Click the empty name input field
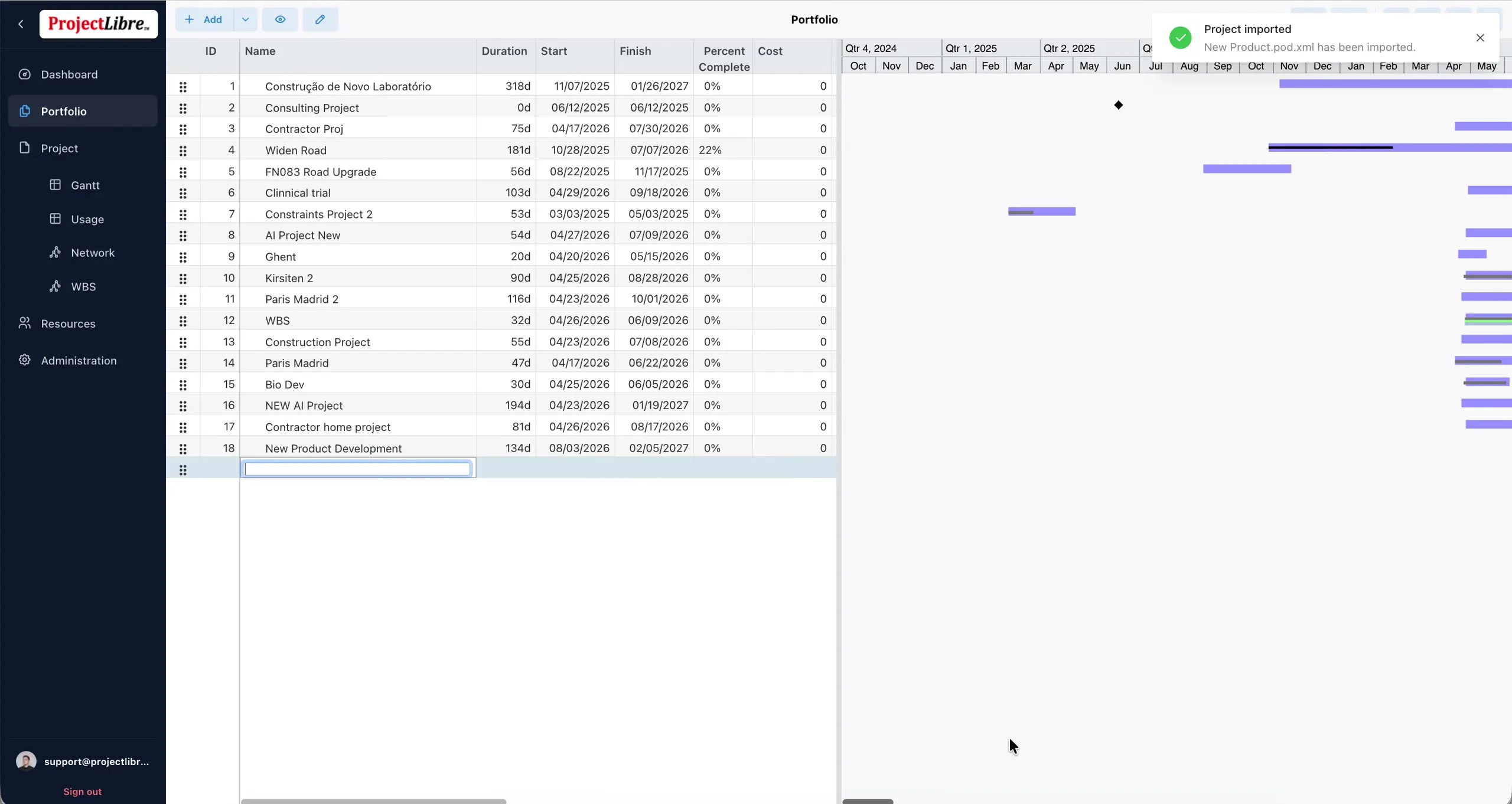The width and height of the screenshot is (1512, 804). pyautogui.click(x=357, y=469)
